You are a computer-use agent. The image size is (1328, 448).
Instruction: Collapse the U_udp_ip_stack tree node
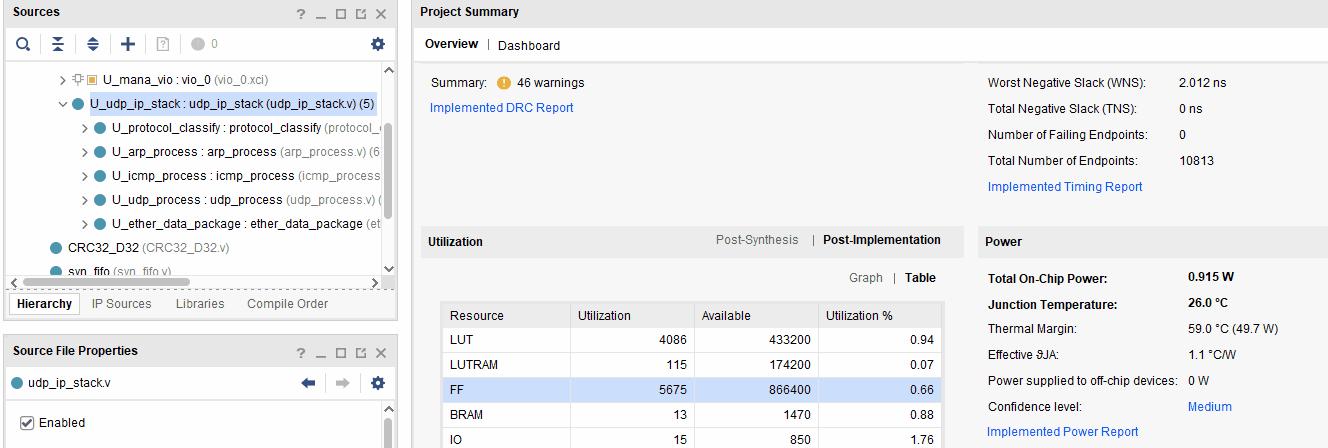[63, 104]
